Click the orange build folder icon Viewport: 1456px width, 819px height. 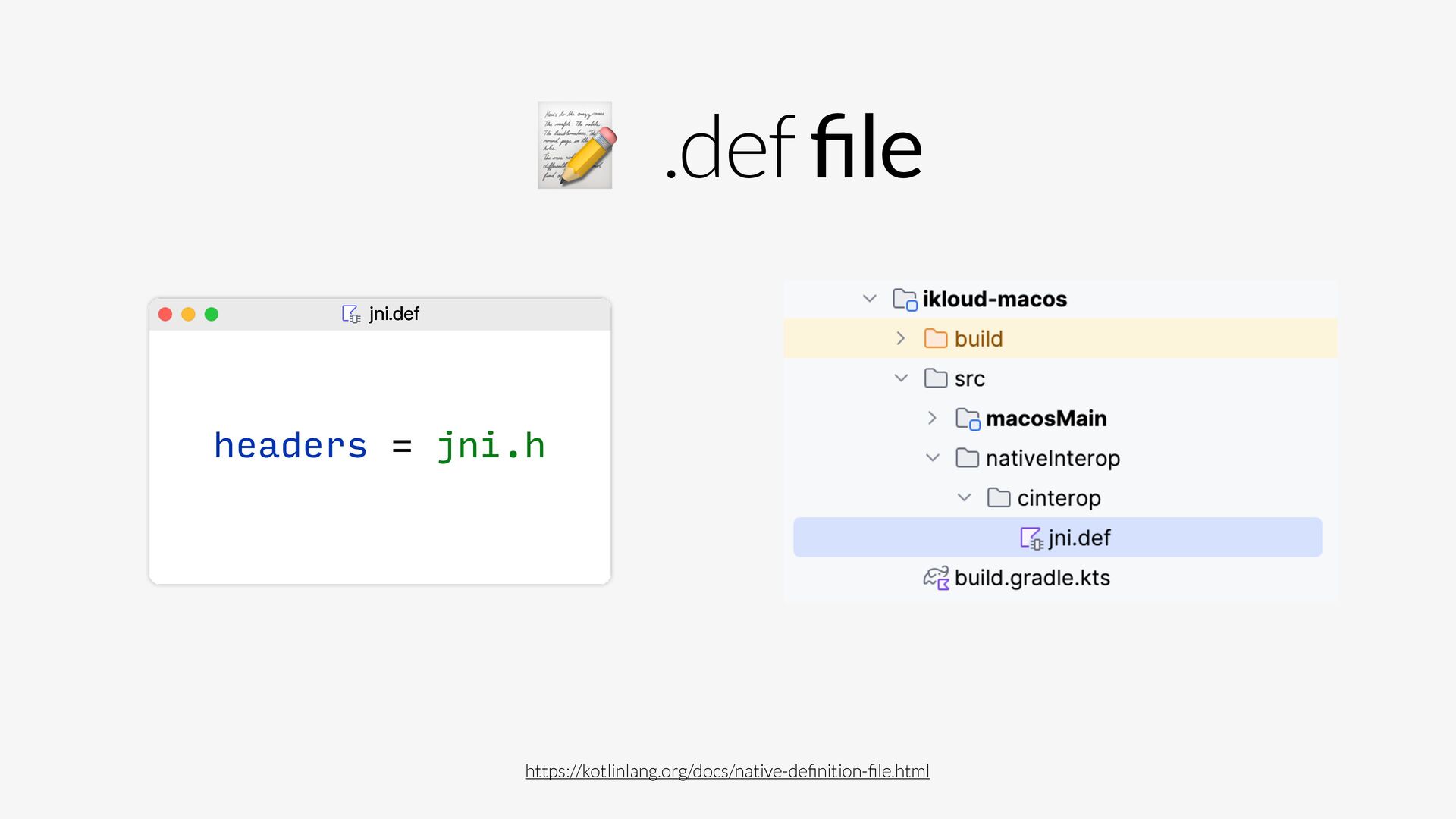[936, 338]
